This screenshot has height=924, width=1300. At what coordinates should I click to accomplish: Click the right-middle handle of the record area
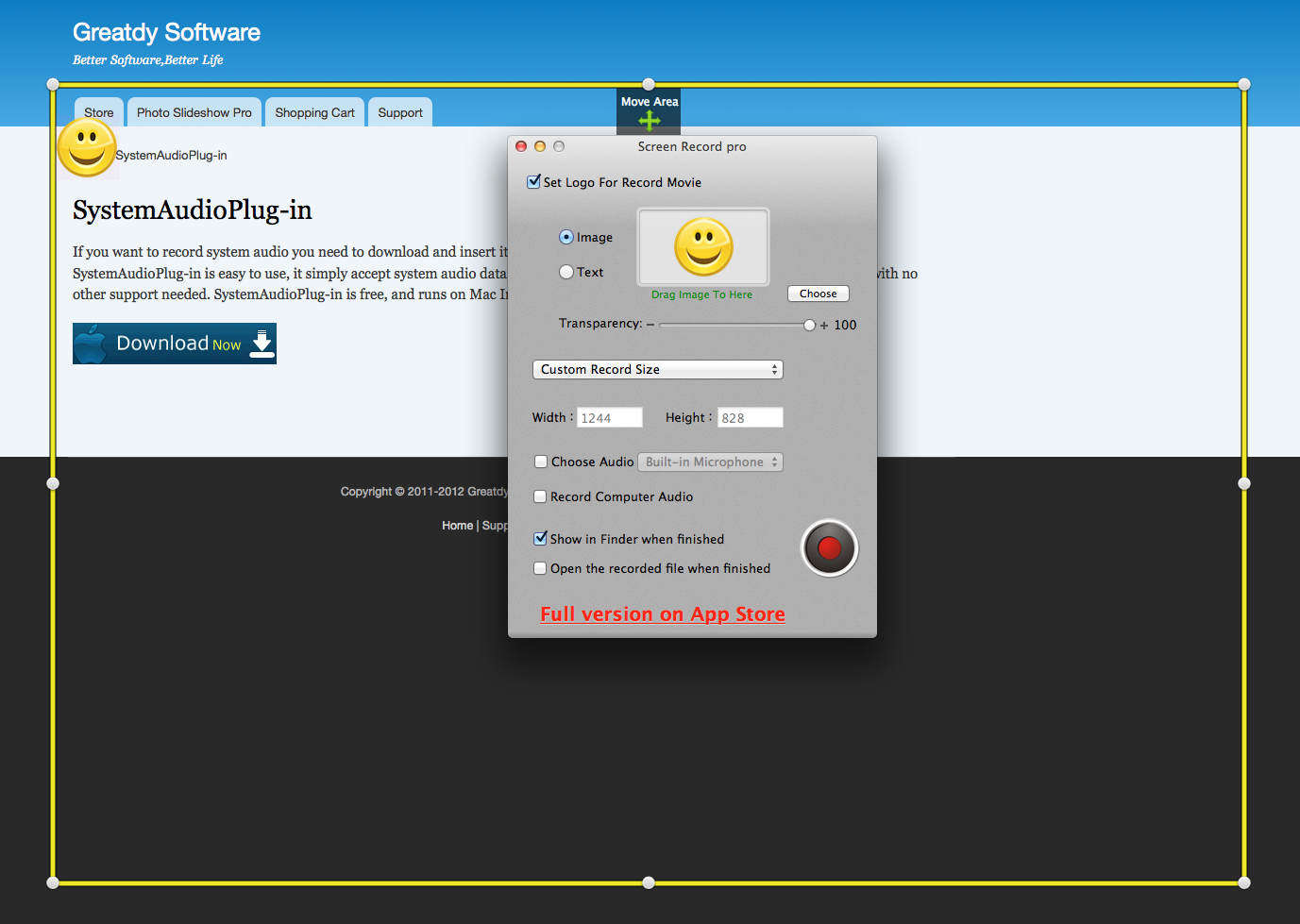point(1244,483)
